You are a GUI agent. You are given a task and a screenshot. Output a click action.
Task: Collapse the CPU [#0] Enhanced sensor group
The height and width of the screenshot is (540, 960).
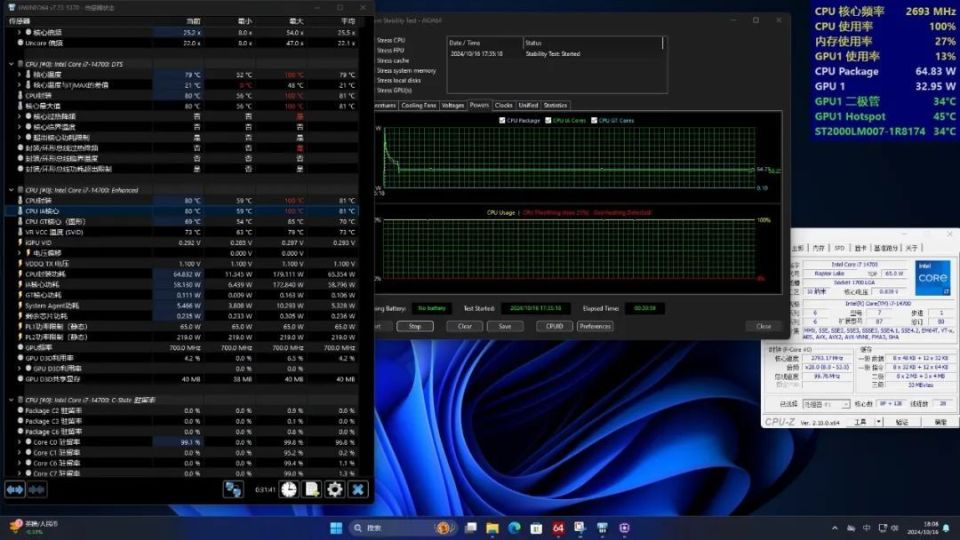(11, 189)
